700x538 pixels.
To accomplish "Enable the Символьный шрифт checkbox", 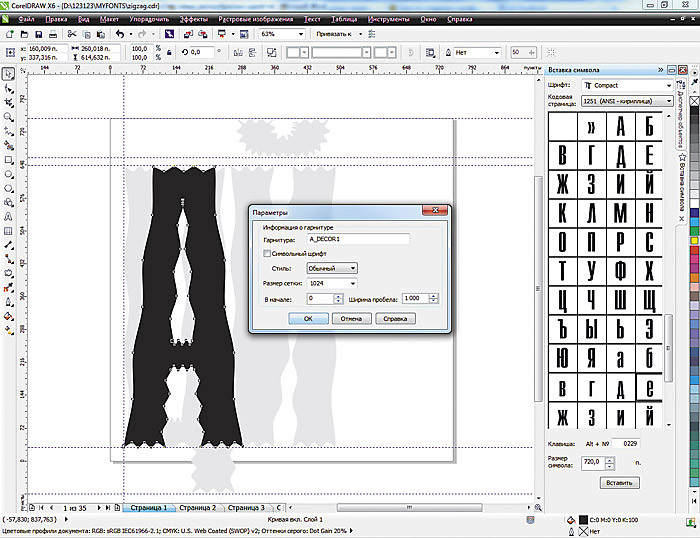I will [x=267, y=254].
